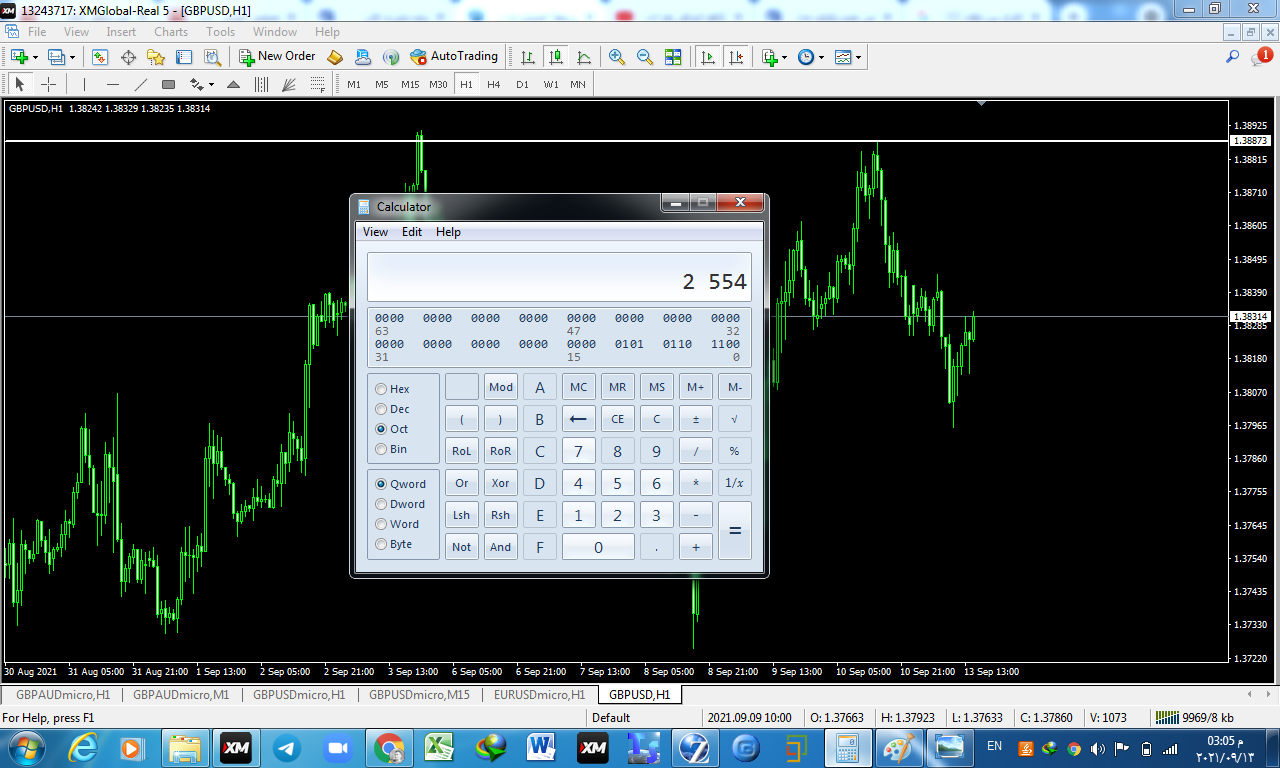Image resolution: width=1280 pixels, height=768 pixels.
Task: Open the tile windows layout icon
Action: pos(673,57)
